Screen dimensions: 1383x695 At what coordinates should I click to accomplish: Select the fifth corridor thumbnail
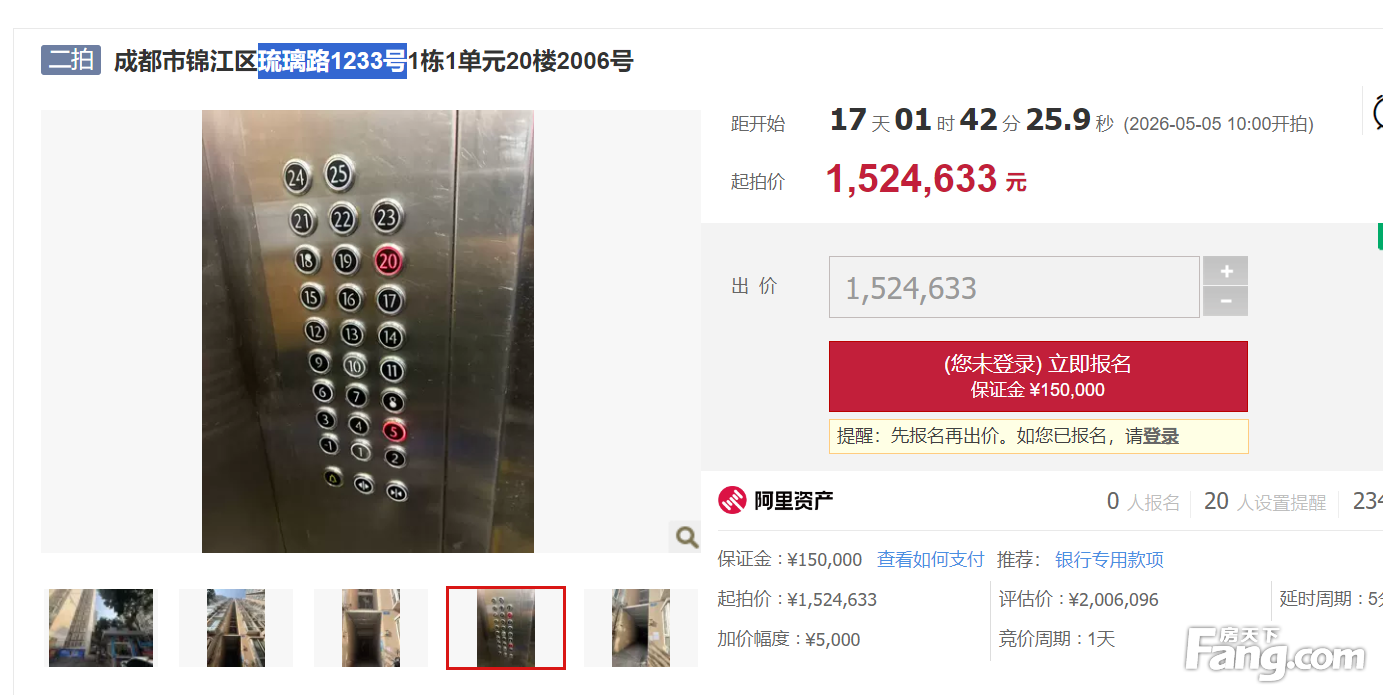641,628
